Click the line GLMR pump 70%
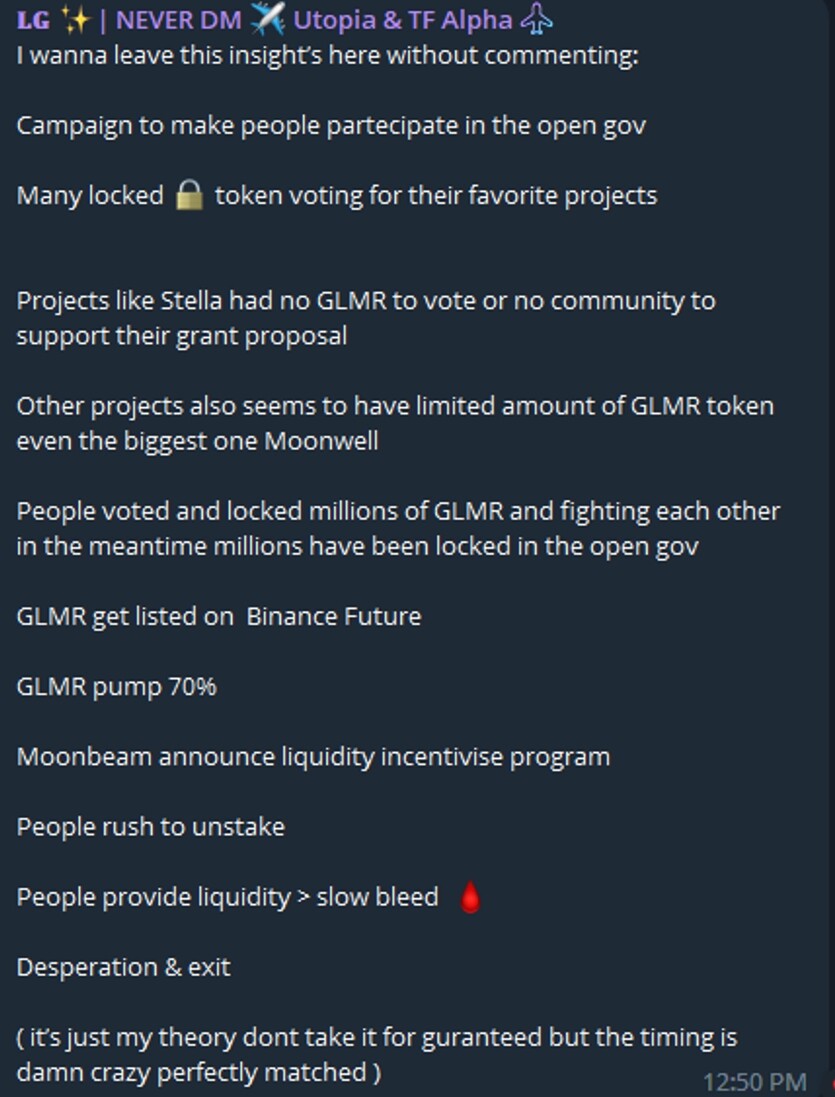 (x=116, y=687)
